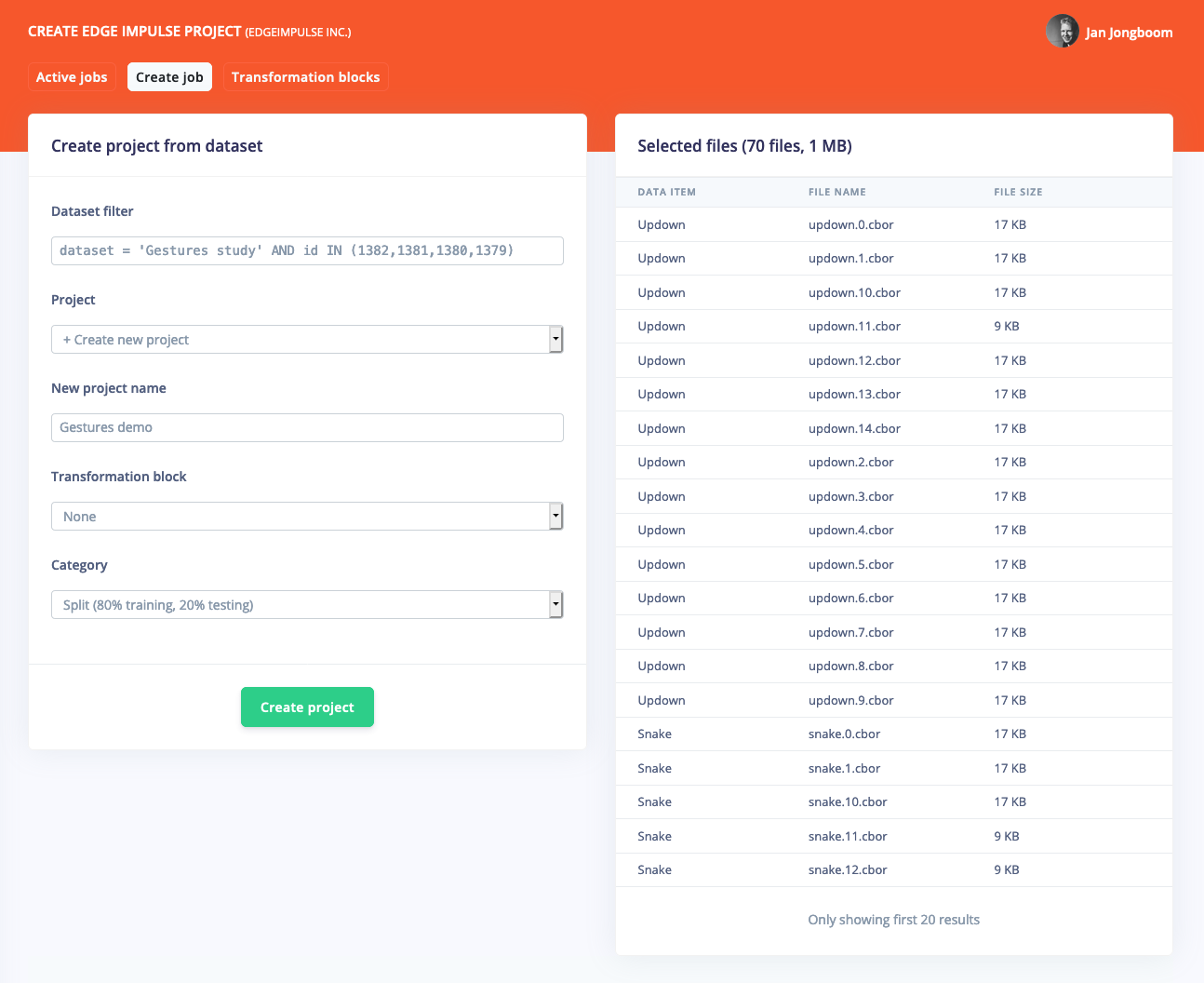Viewport: 1204px width, 983px height.
Task: Pick the updown.4.cbor file
Action: [x=850, y=530]
